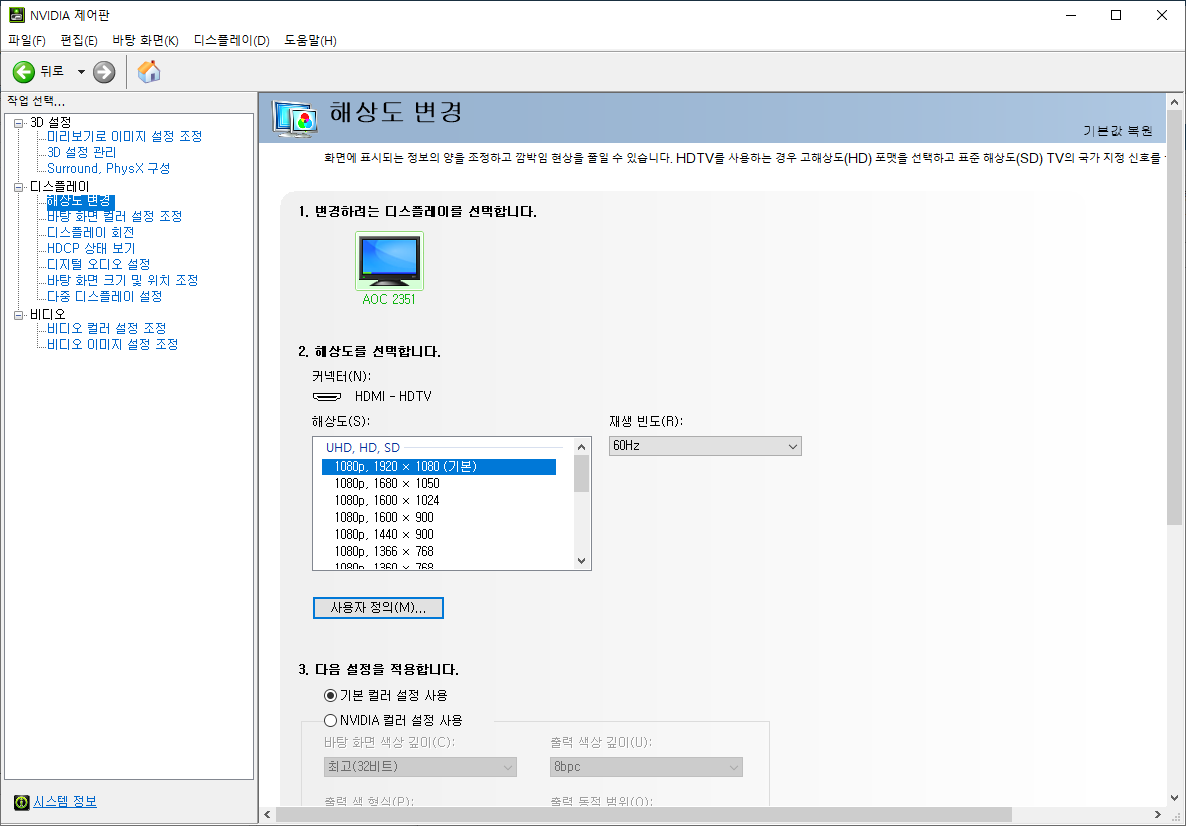The height and width of the screenshot is (826, 1186).
Task: Open the 도움말(H) menu
Action: pyautogui.click(x=310, y=41)
